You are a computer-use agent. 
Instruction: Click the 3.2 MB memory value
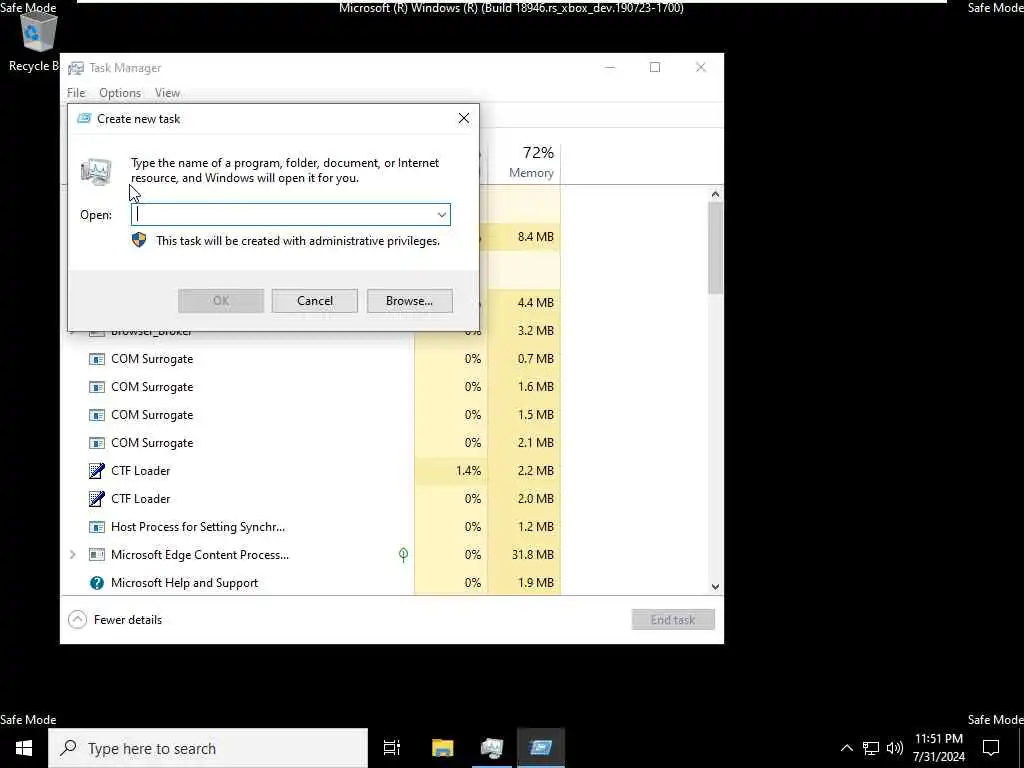[536, 331]
